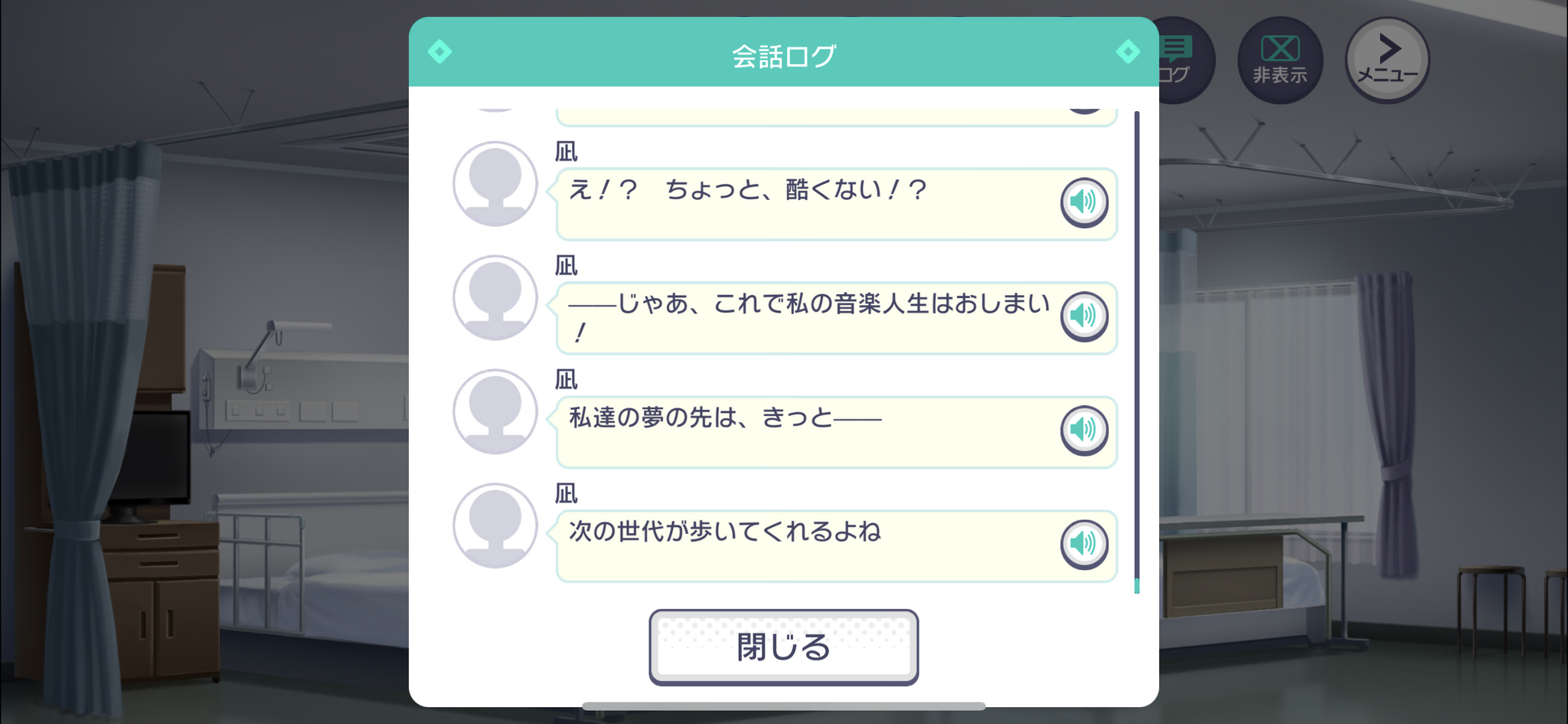This screenshot has height=724, width=1568.
Task: Tap the 私達の夢の先は、きっと dialogue bubble
Action: (x=836, y=432)
